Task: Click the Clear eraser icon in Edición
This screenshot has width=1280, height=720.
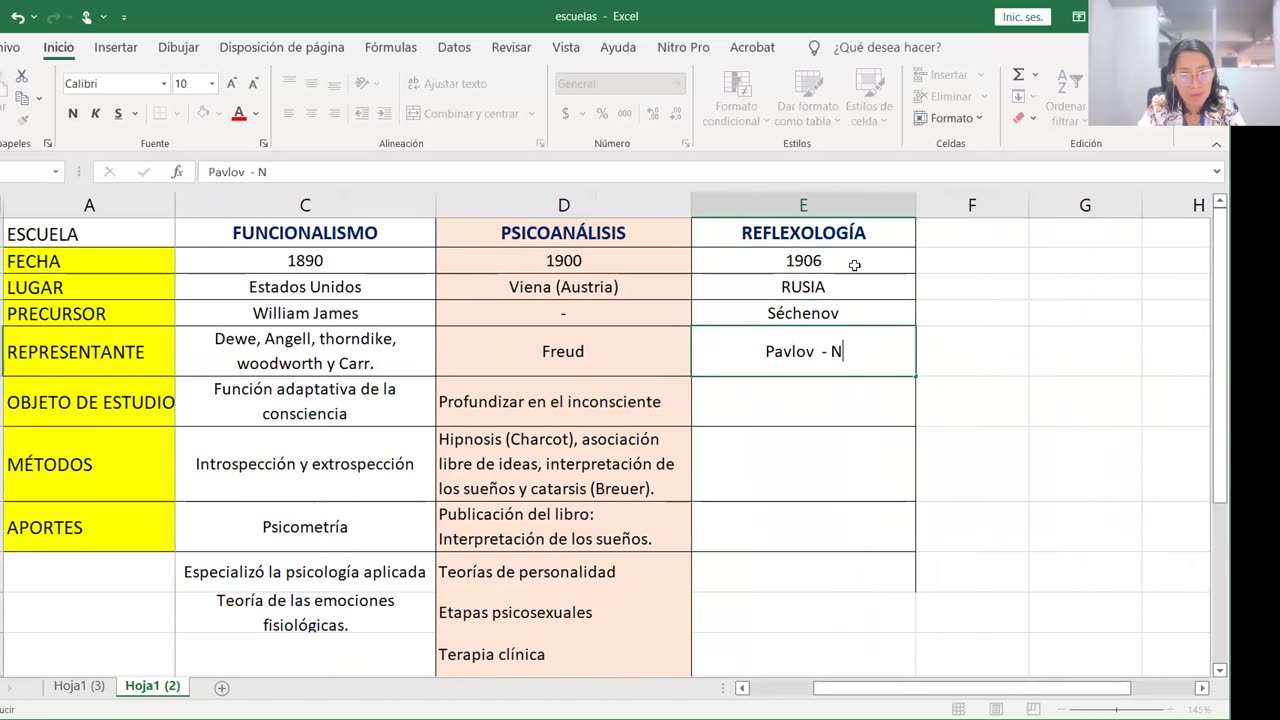Action: (1018, 118)
